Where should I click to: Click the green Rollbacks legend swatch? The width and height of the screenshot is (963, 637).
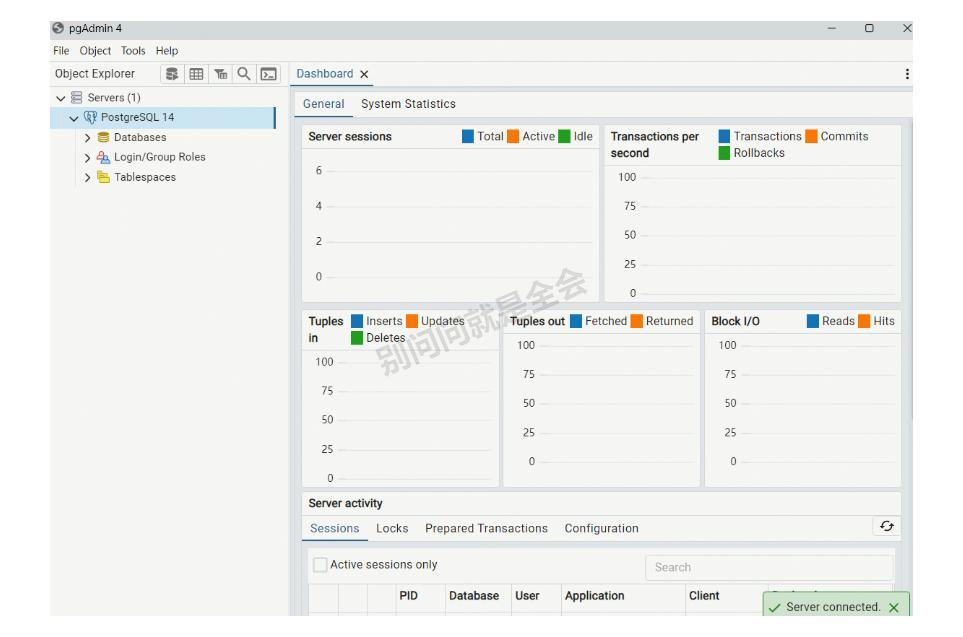(x=724, y=153)
